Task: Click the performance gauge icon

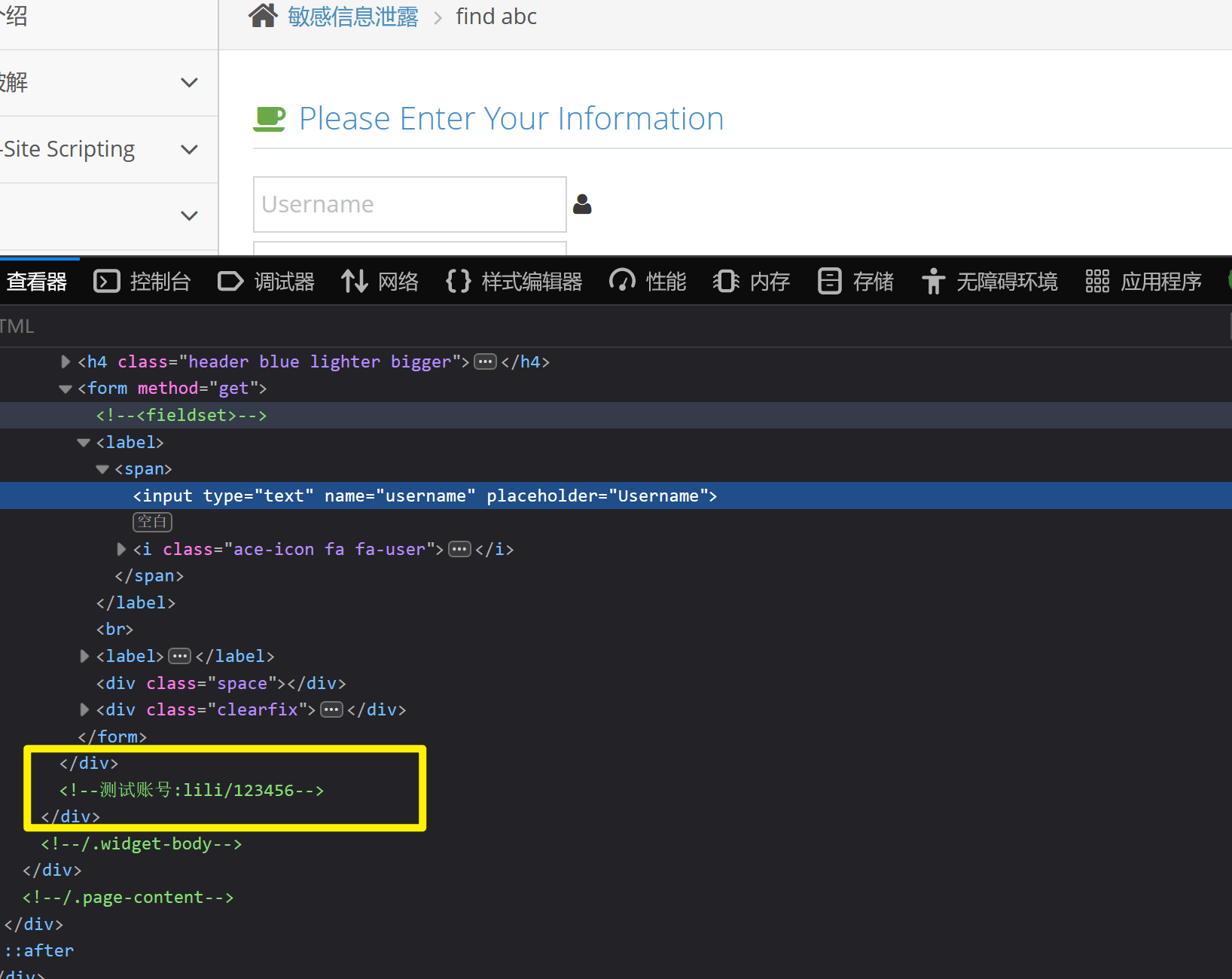Action: tap(622, 282)
